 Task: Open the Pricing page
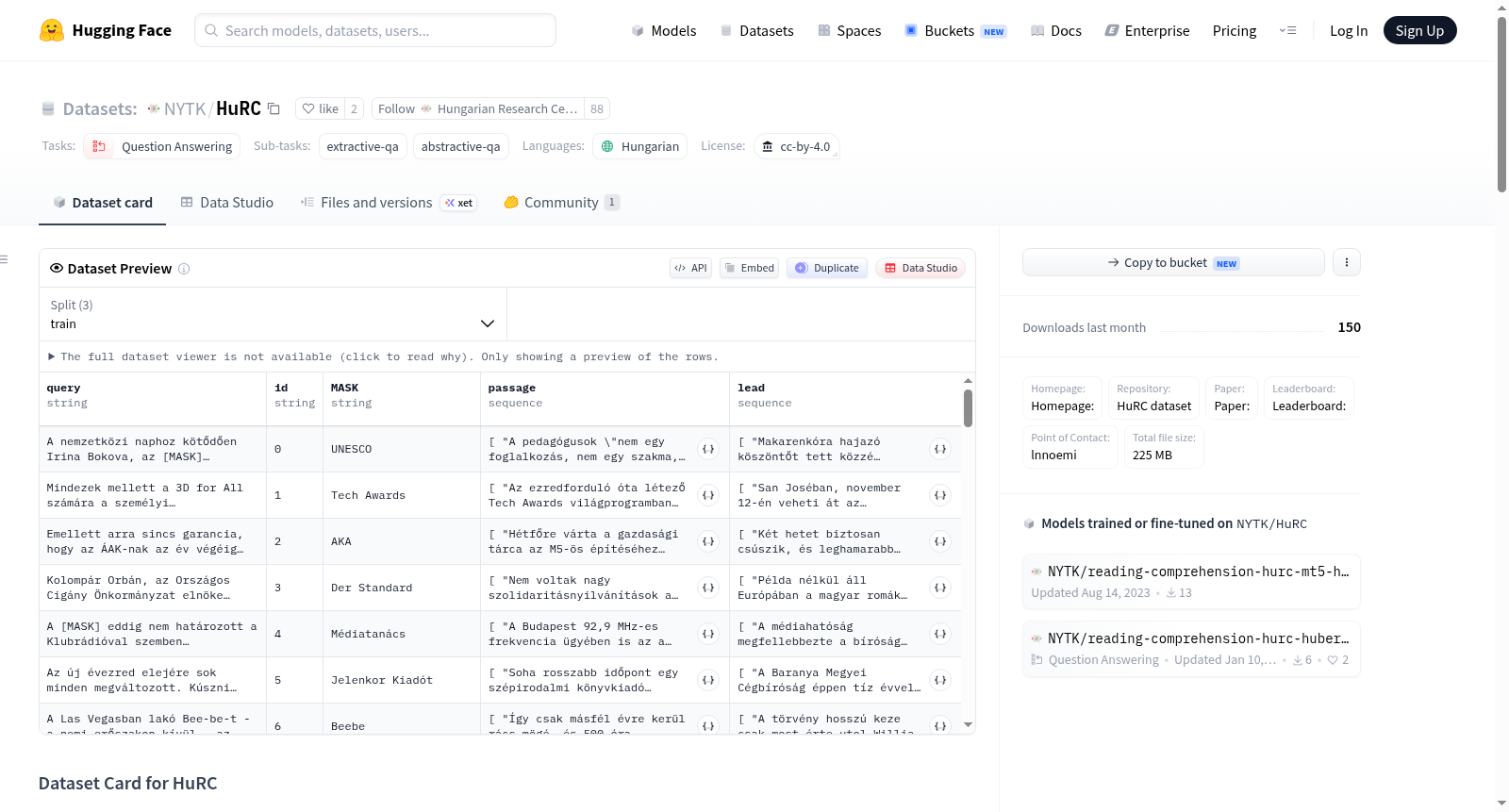[1235, 30]
